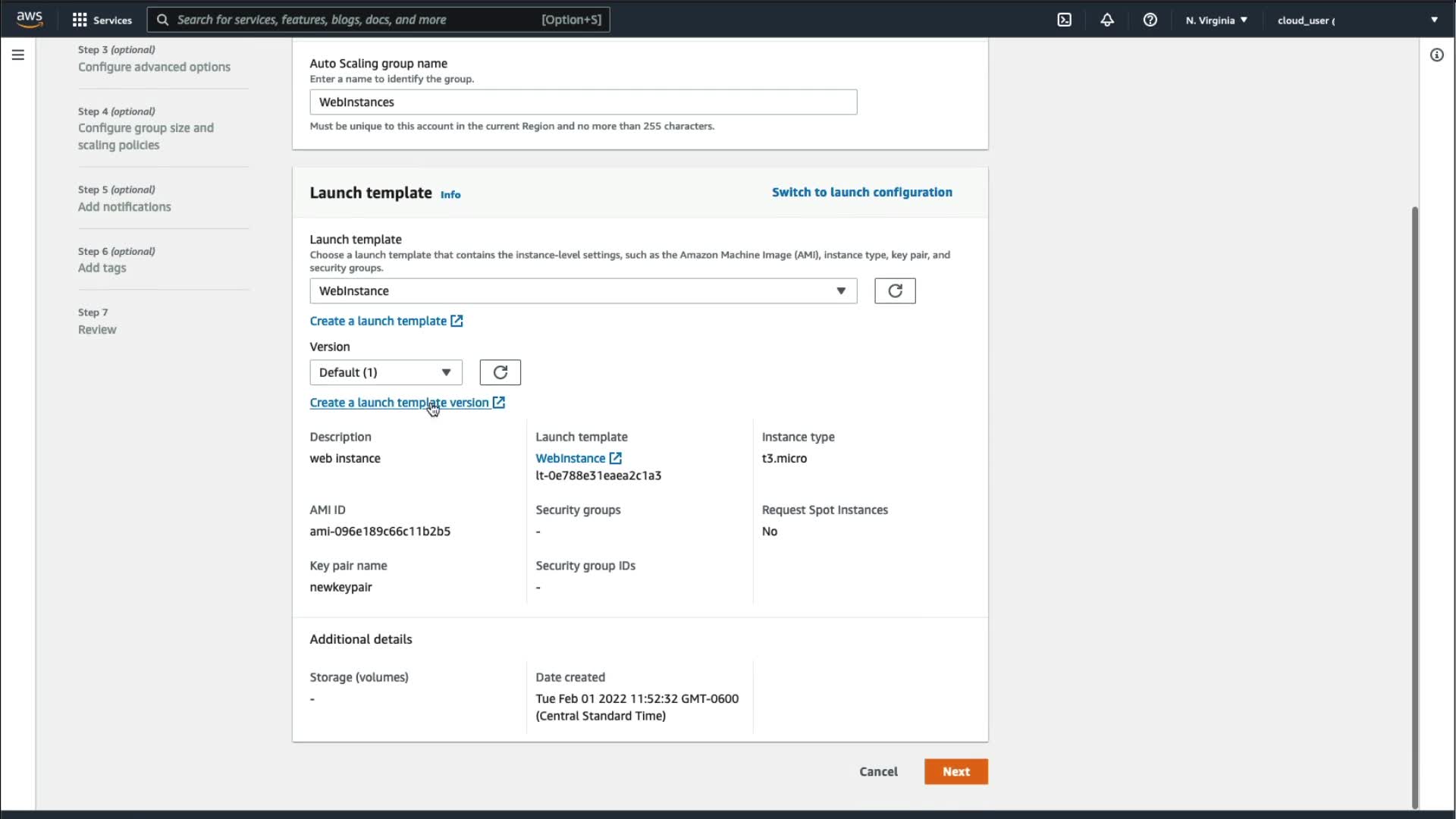Click Switch to launch configuration link
The image size is (1456, 819).
tap(861, 193)
